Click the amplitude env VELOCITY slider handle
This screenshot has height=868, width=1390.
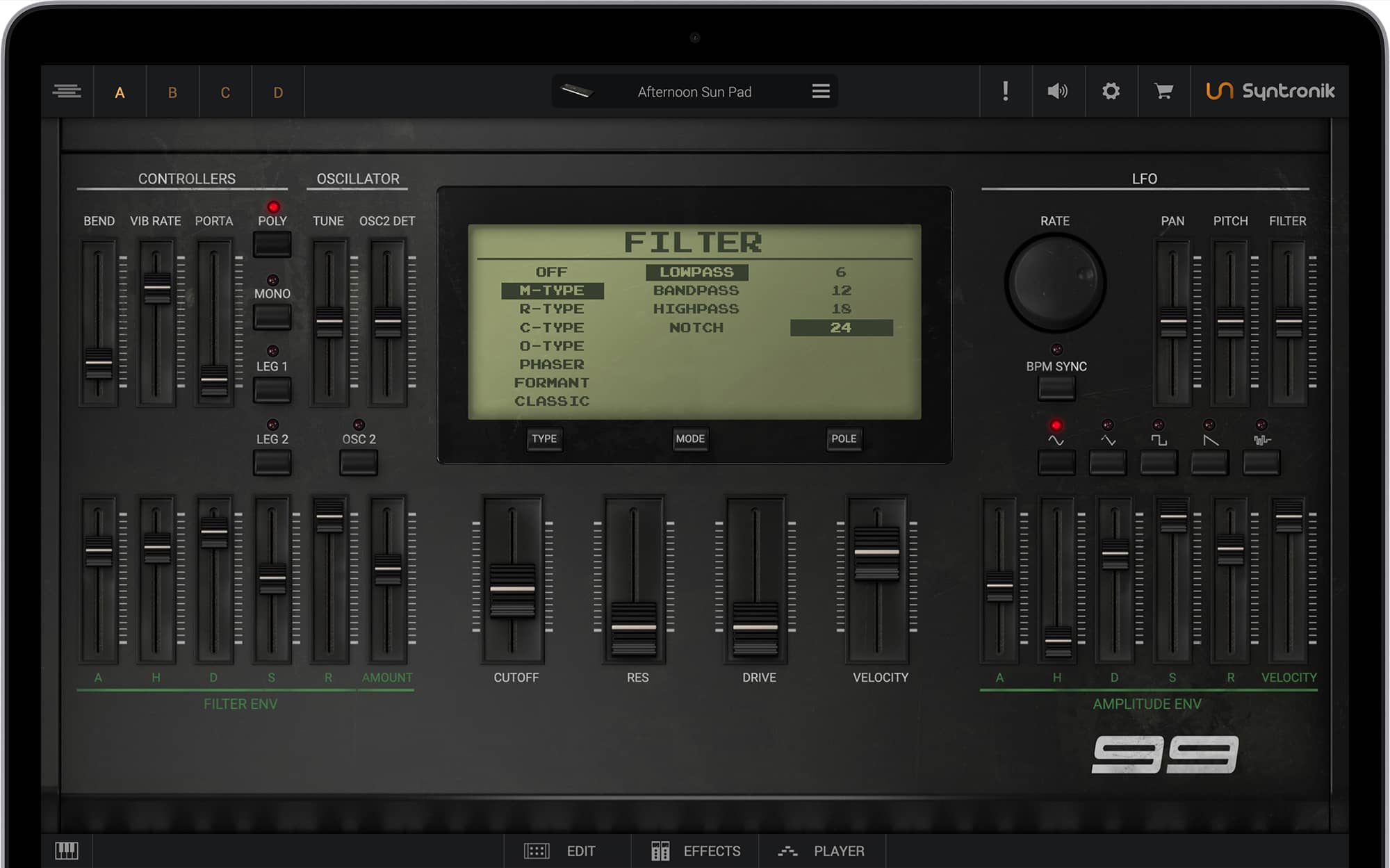point(1289,516)
